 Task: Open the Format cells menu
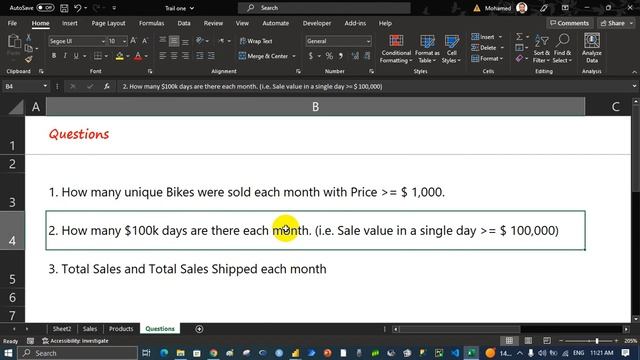[487, 59]
